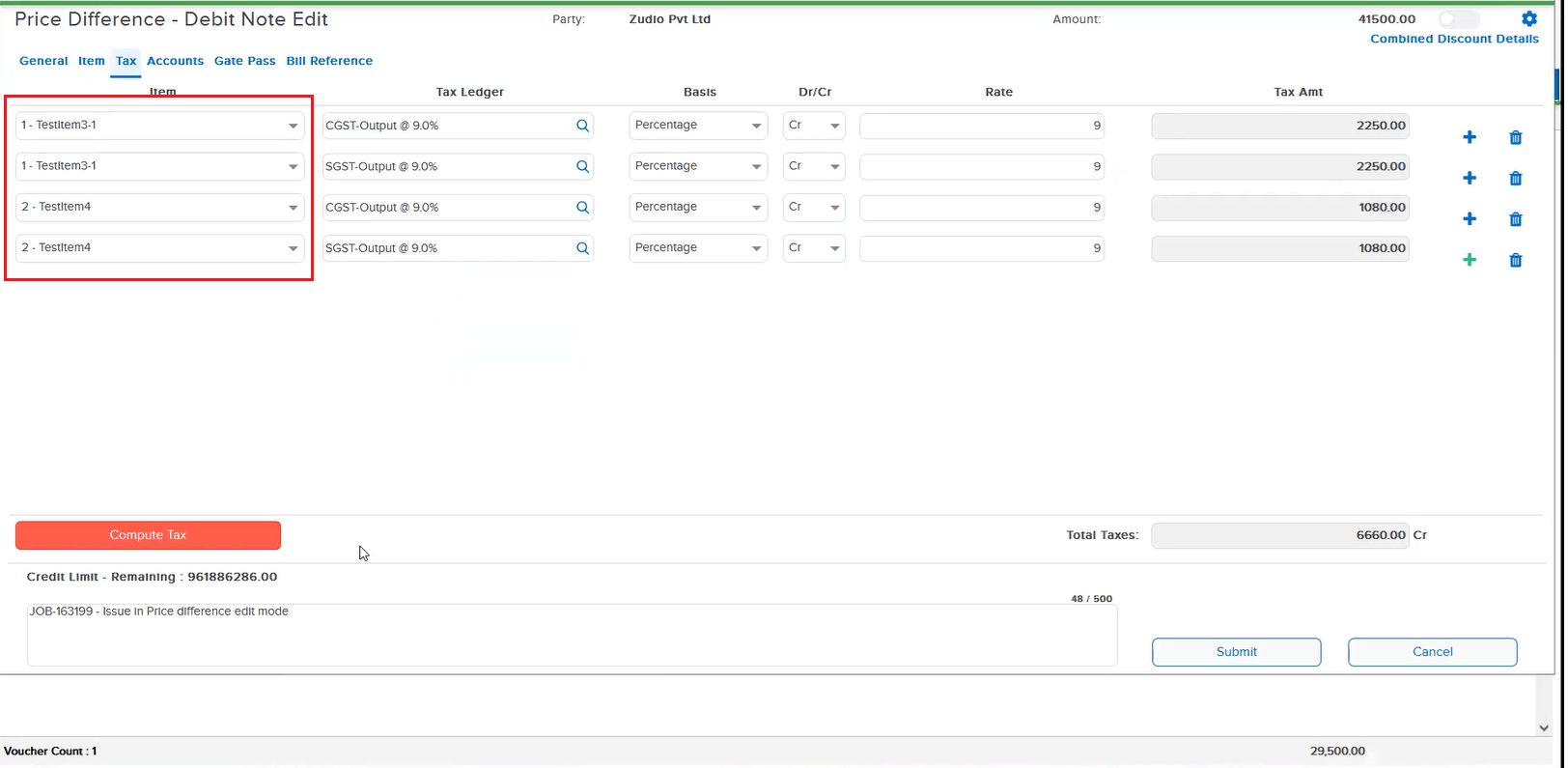Screen dimensions: 1568x768
Task: Click green plus on last tax row
Action: click(1469, 260)
